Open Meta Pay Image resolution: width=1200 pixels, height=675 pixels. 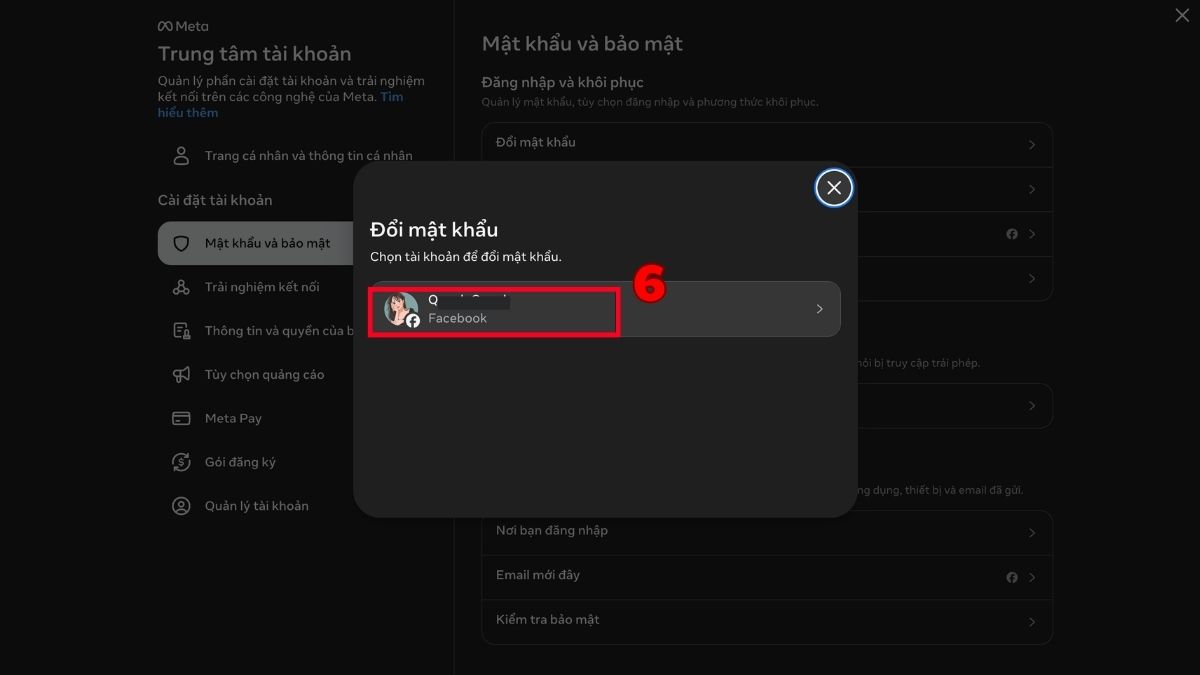[x=233, y=418]
